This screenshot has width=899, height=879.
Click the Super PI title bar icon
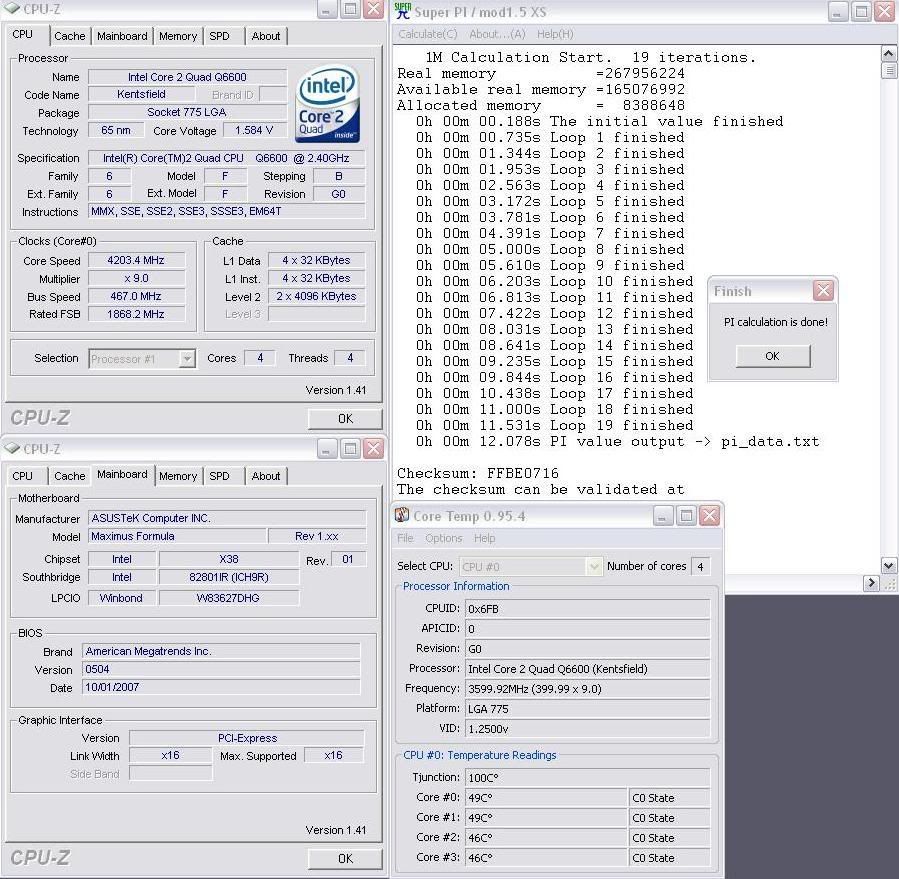tap(403, 11)
